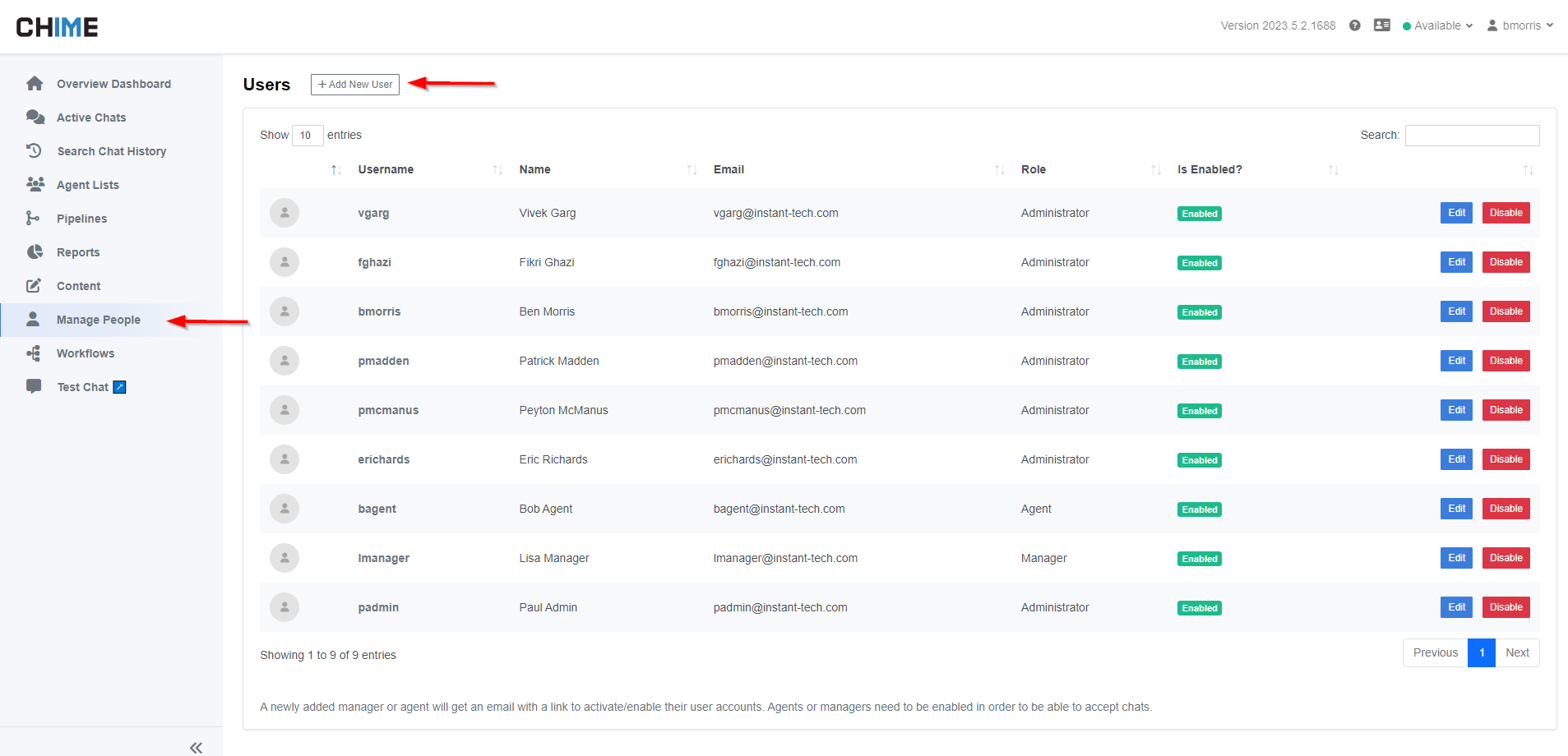Screen dimensions: 1568x756
Task: Click the Active Chats bubbles icon
Action: [x=35, y=118]
